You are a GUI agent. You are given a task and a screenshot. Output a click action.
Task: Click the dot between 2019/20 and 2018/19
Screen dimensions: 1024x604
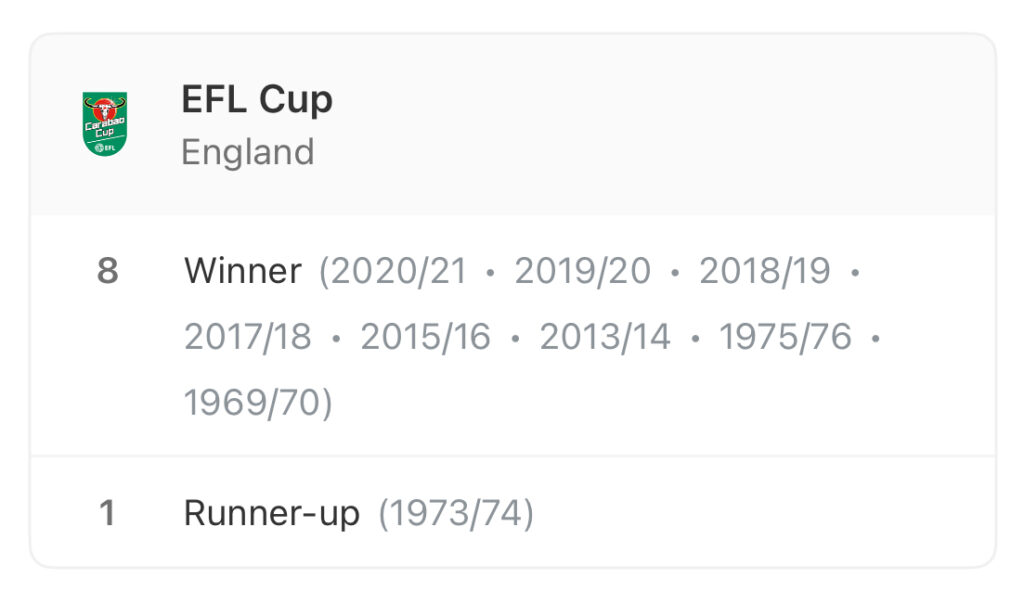[675, 272]
